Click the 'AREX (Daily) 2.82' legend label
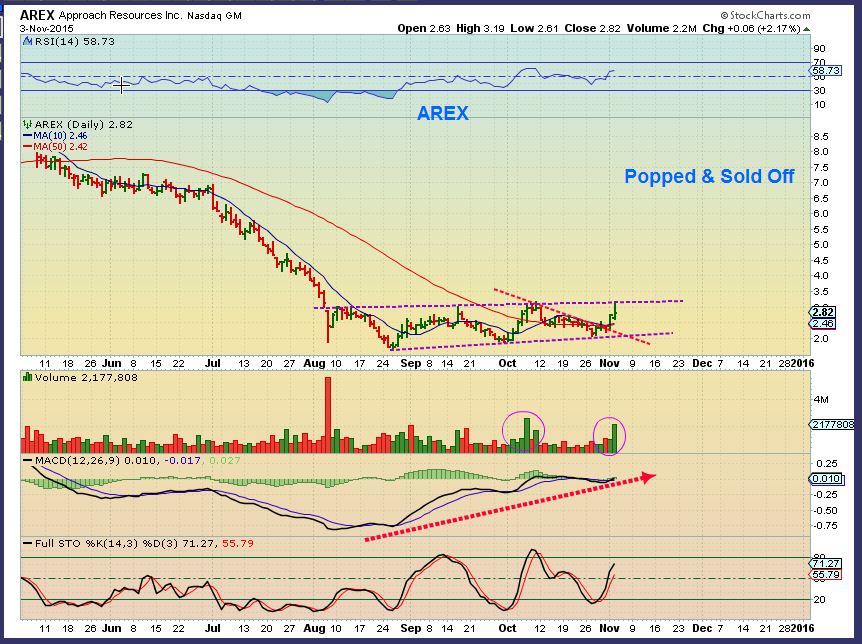This screenshot has width=862, height=644. pyautogui.click(x=84, y=124)
